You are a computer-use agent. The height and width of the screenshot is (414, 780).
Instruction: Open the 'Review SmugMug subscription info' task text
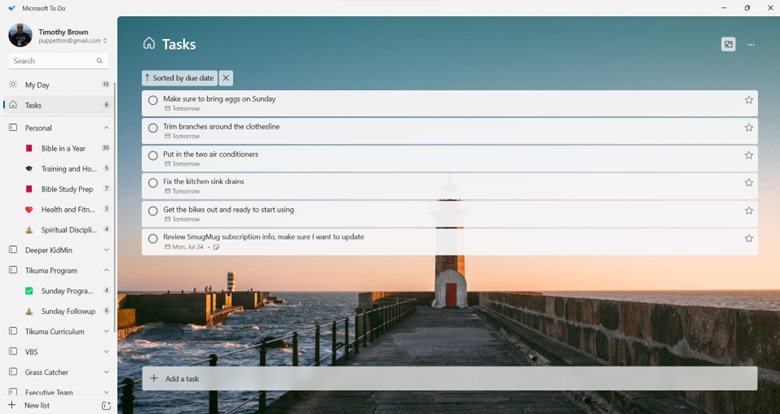[x=263, y=237]
